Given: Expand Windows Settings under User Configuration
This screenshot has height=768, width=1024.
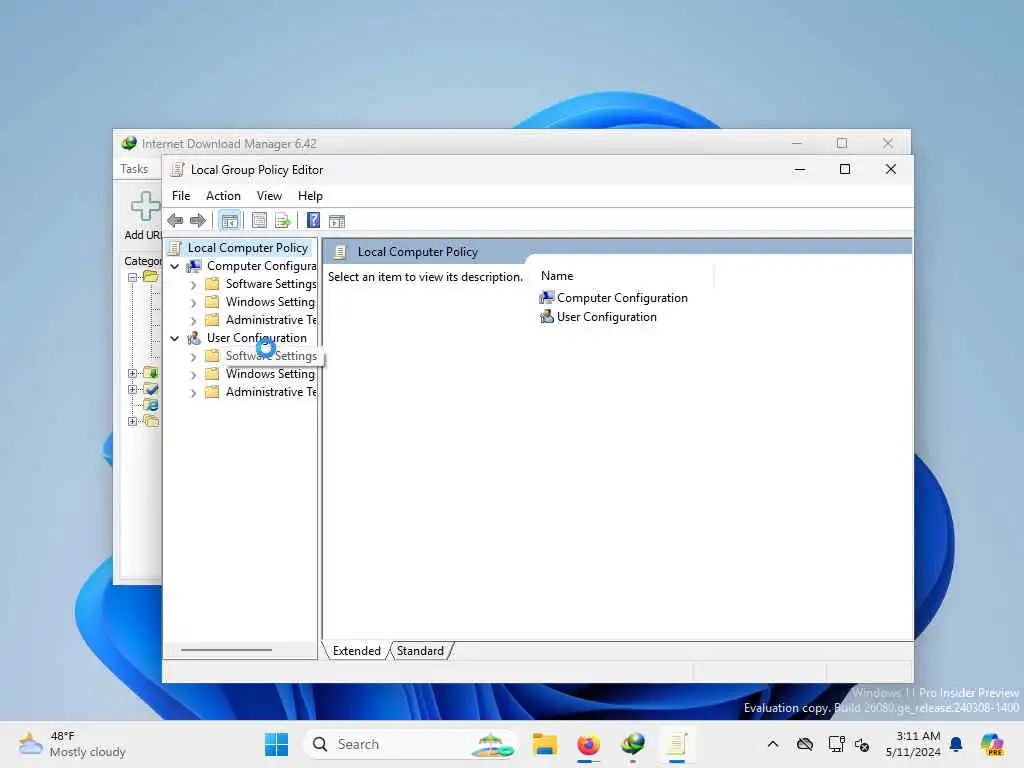Looking at the screenshot, I should 193,375.
